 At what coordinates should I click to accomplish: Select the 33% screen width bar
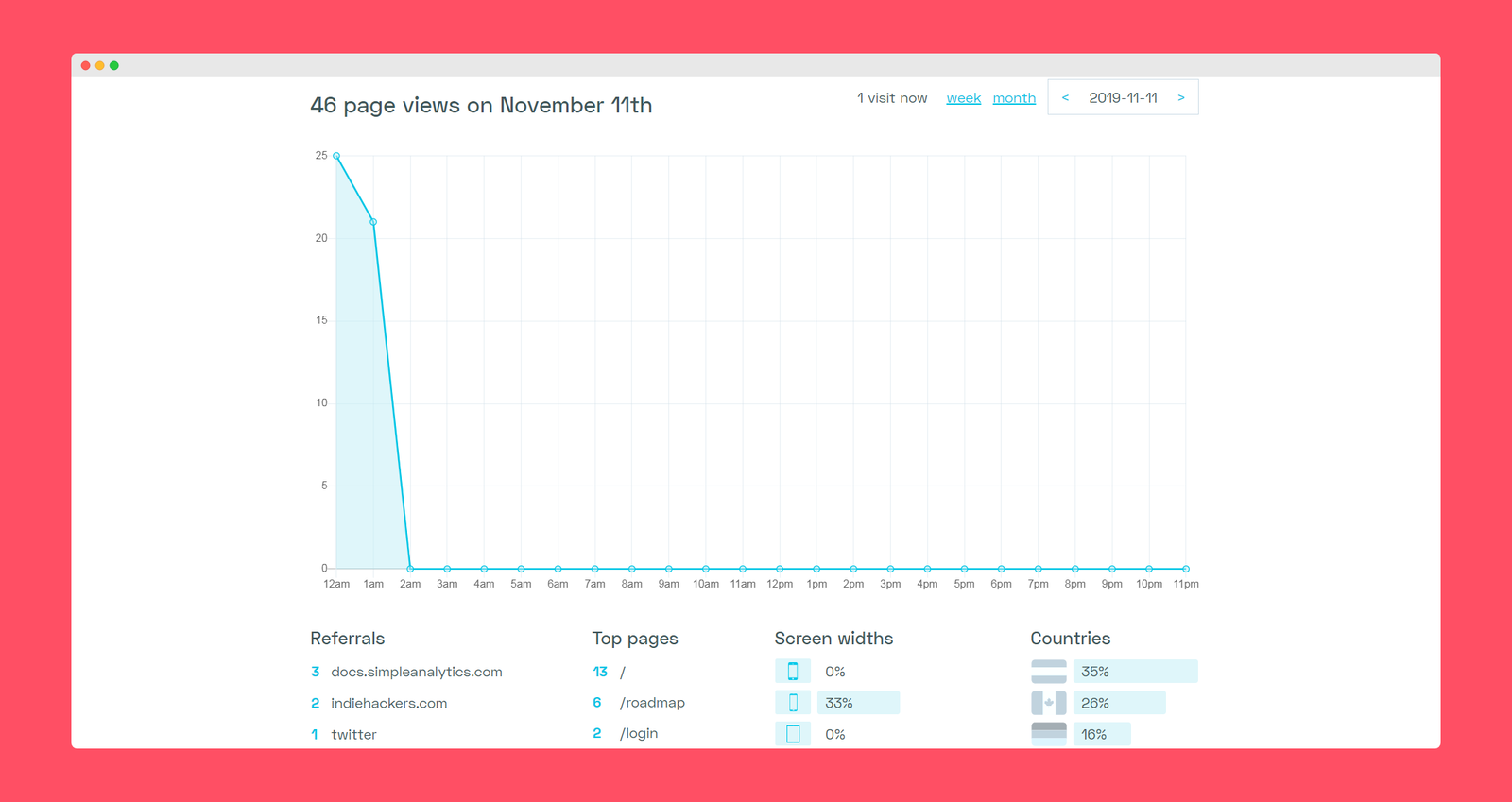coord(858,703)
